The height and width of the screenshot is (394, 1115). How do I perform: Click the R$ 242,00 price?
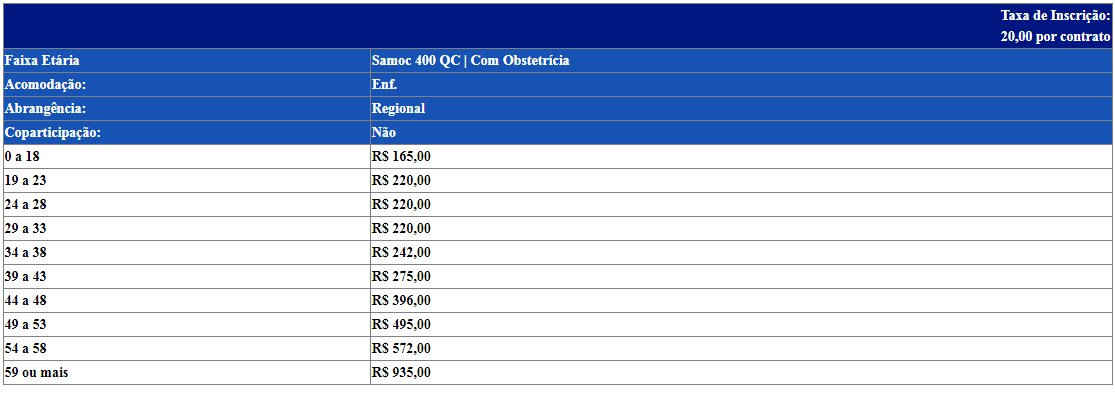(401, 252)
